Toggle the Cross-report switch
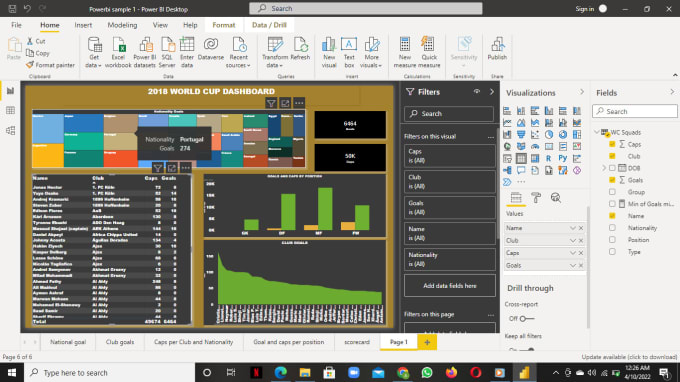The height and width of the screenshot is (382, 680). 526,319
